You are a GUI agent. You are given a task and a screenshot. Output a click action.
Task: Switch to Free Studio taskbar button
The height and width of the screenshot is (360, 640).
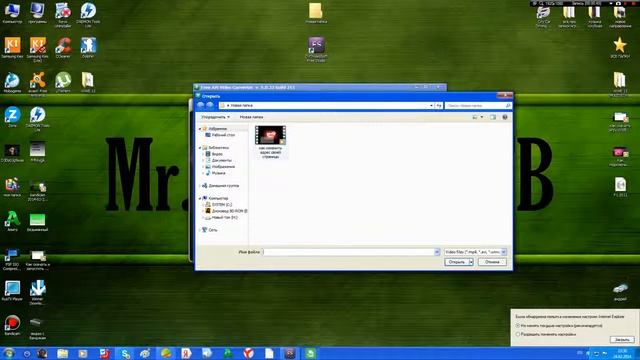[x=290, y=353]
